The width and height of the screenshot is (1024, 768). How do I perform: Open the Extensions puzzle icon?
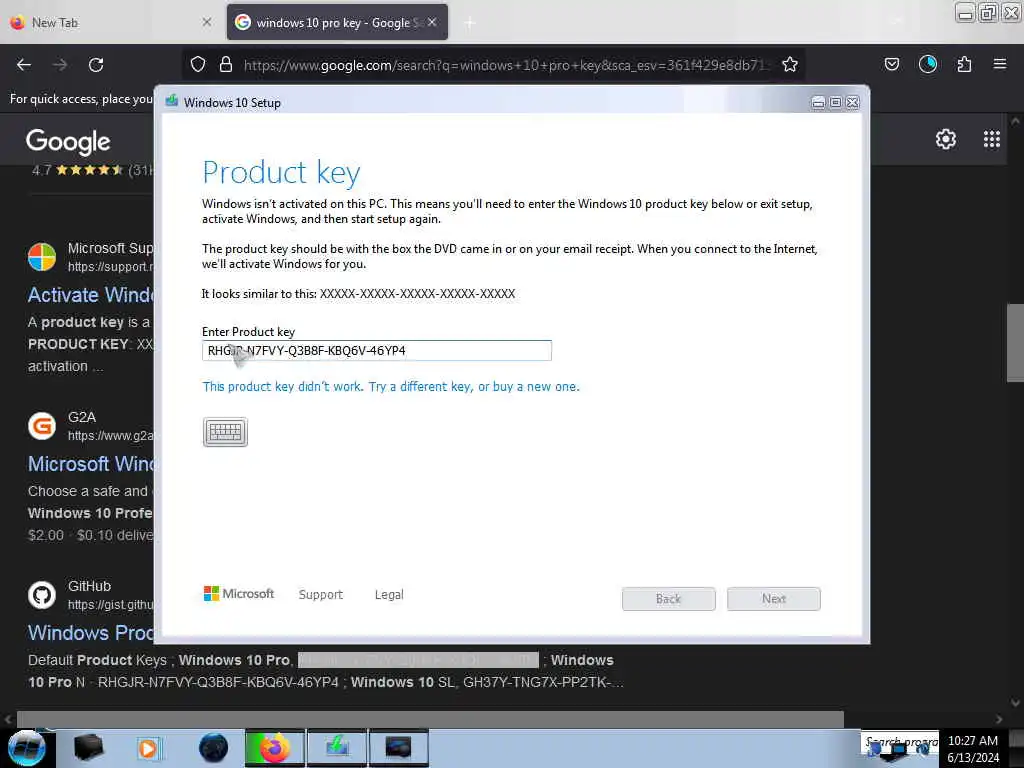pos(964,64)
